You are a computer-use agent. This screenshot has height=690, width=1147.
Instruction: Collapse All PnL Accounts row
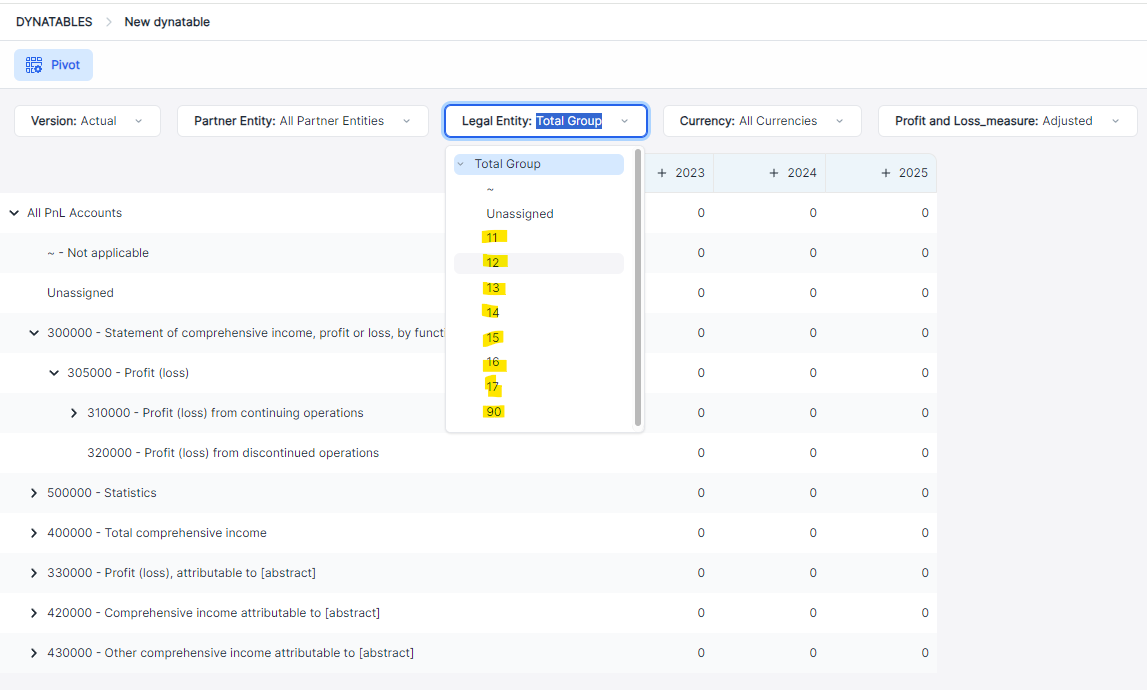pos(14,213)
